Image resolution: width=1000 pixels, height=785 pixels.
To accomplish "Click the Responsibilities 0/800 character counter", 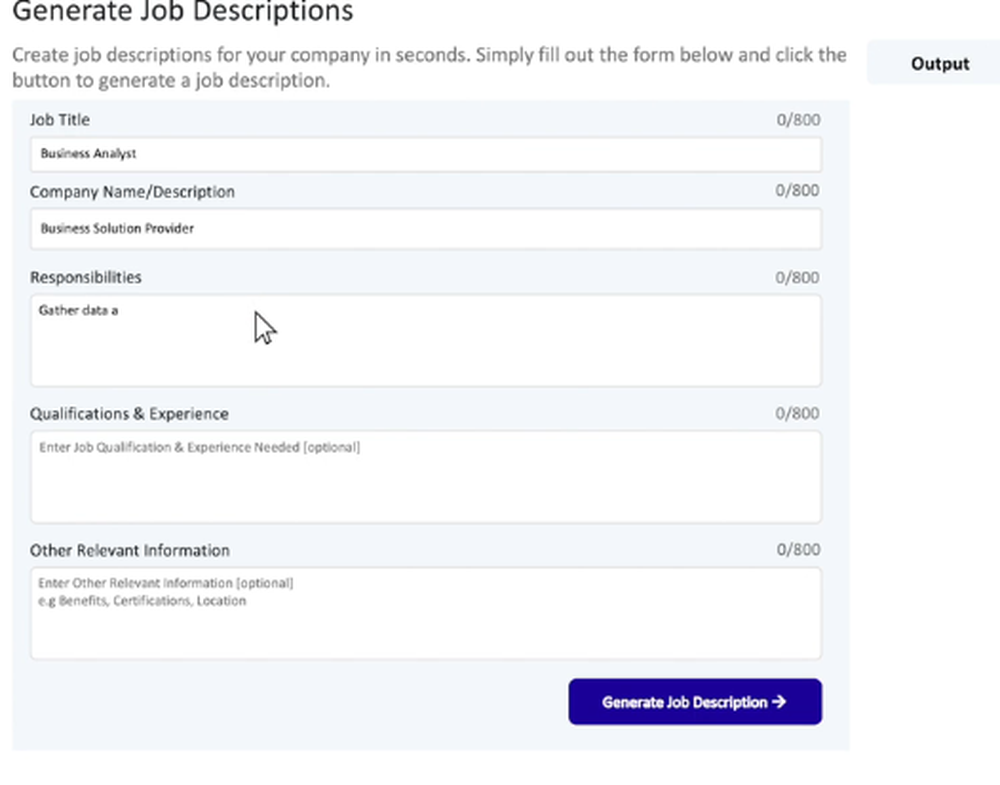I will [x=798, y=278].
